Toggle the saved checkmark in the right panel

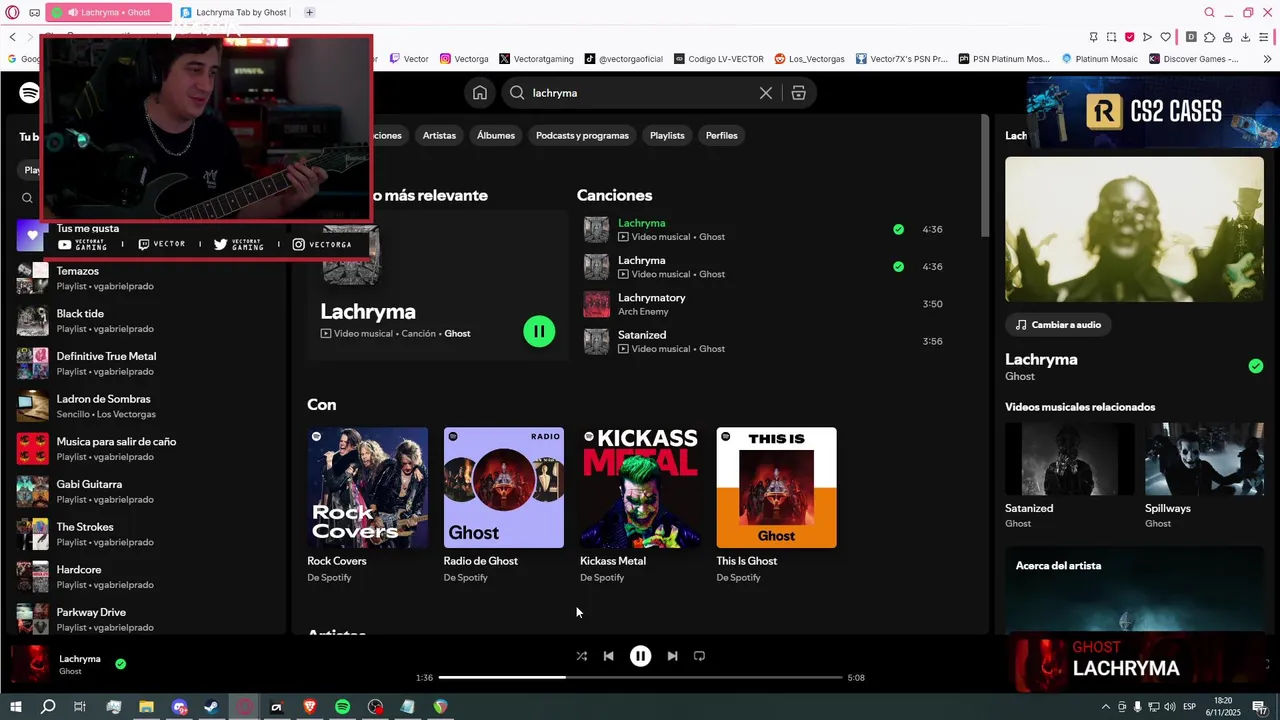point(1255,366)
